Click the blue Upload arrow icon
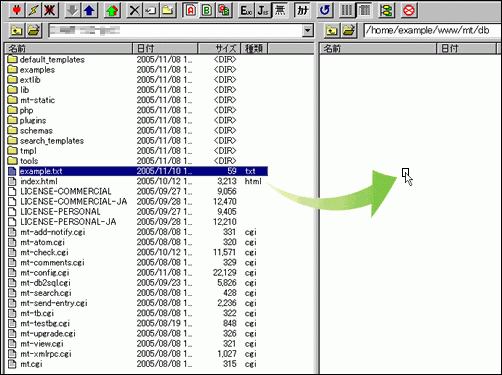The height and width of the screenshot is (375, 502). (x=89, y=10)
